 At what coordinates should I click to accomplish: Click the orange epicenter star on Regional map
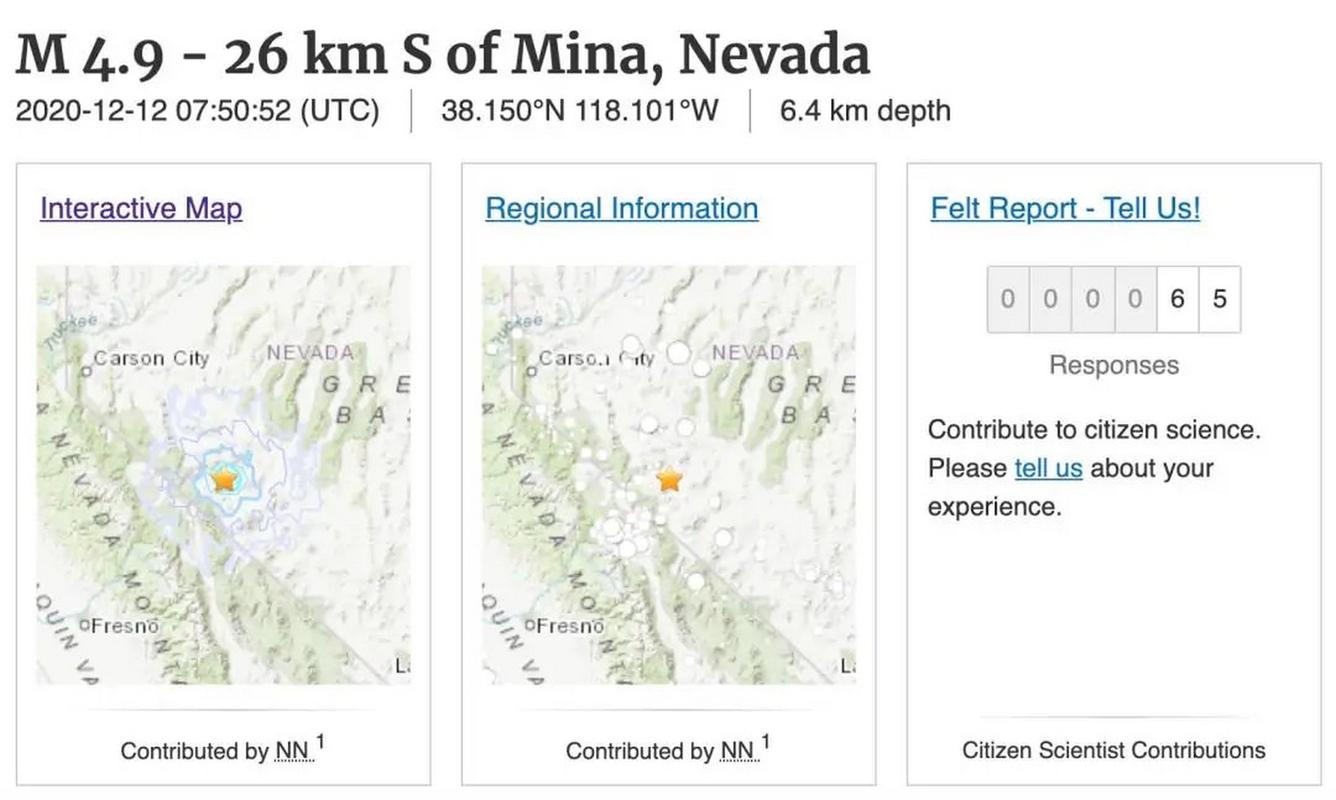669,479
